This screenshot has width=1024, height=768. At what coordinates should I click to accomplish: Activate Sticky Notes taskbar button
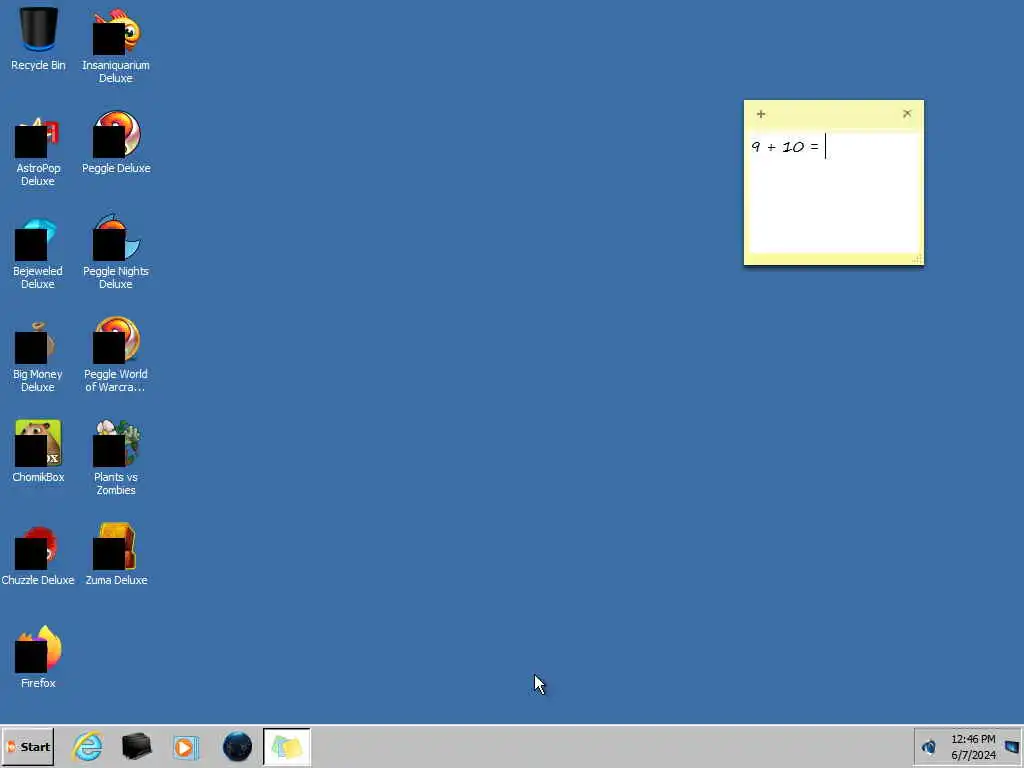coord(287,747)
